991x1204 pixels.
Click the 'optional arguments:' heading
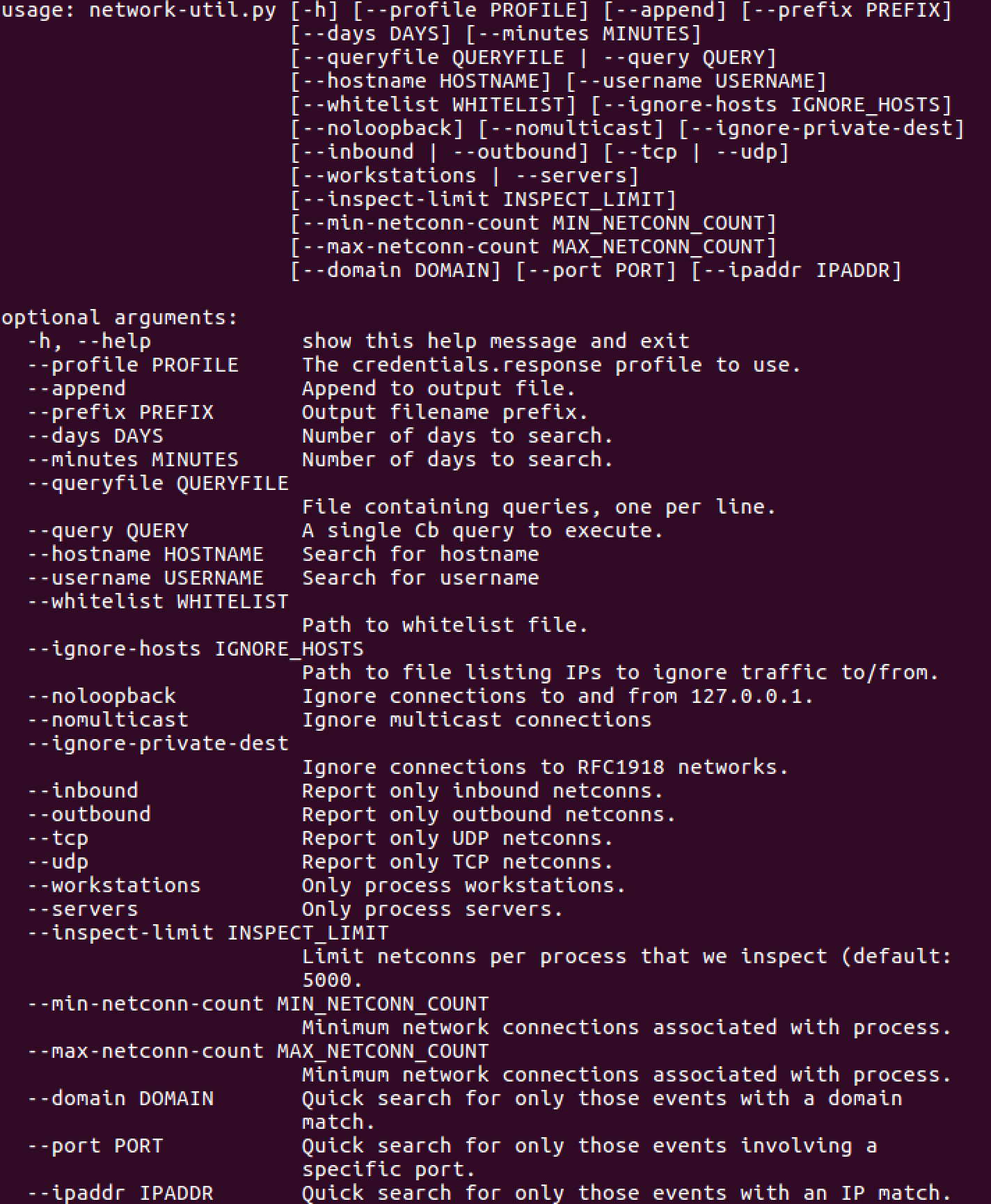click(x=119, y=317)
